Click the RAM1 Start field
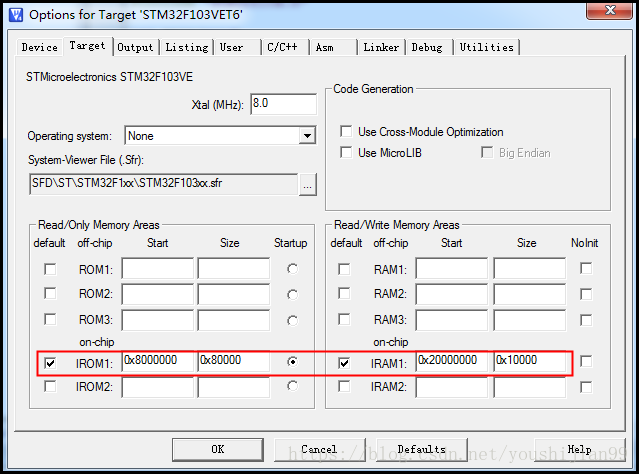Viewport: 639px width, 474px height. [452, 268]
